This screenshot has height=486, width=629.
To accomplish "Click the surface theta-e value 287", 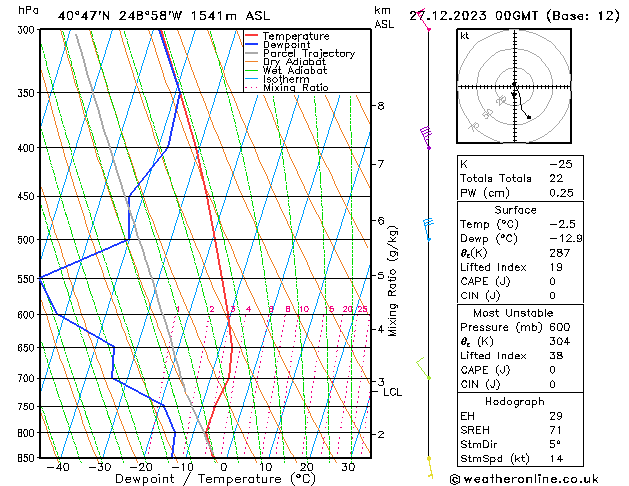I will point(560,253).
